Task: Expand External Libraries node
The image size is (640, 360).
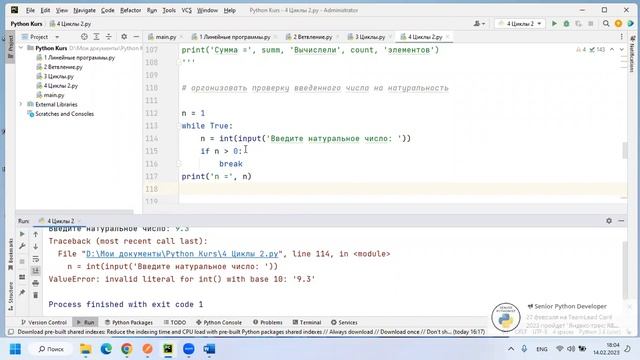Action: (21, 104)
